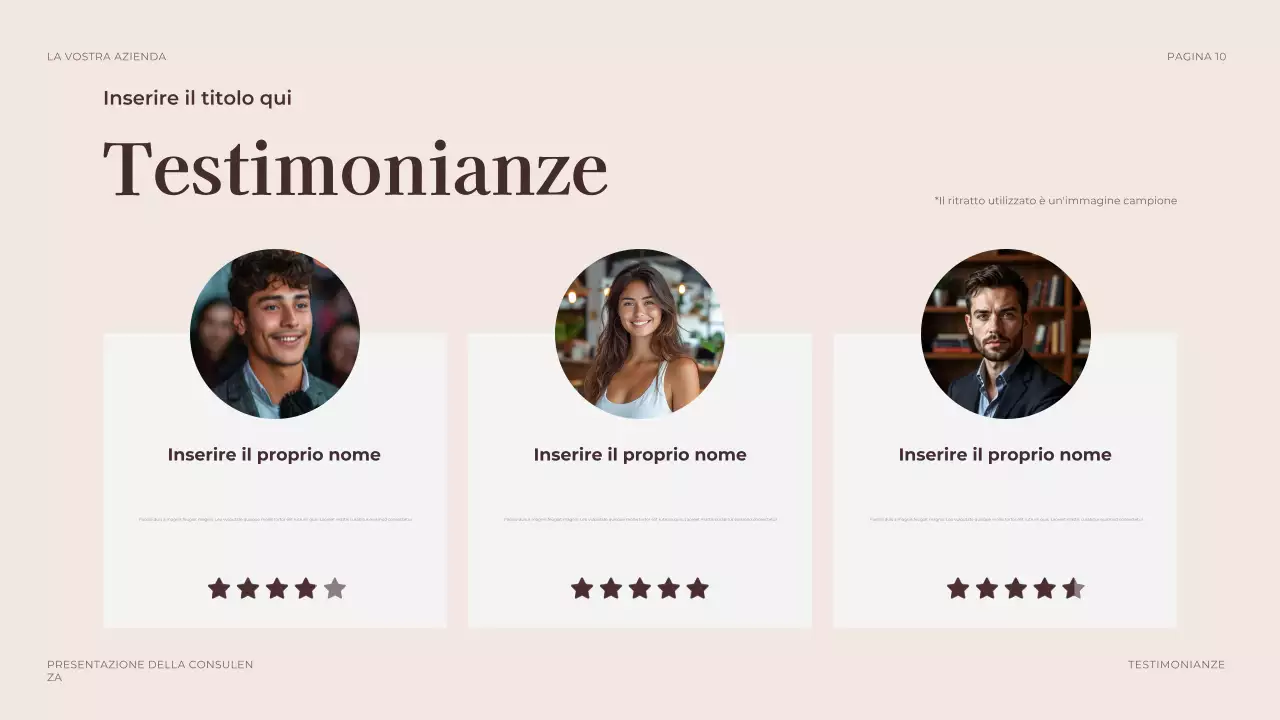Screen dimensions: 1280x720
Task: Click the name placeholder under the woman's portrait
Action: pyautogui.click(x=640, y=455)
